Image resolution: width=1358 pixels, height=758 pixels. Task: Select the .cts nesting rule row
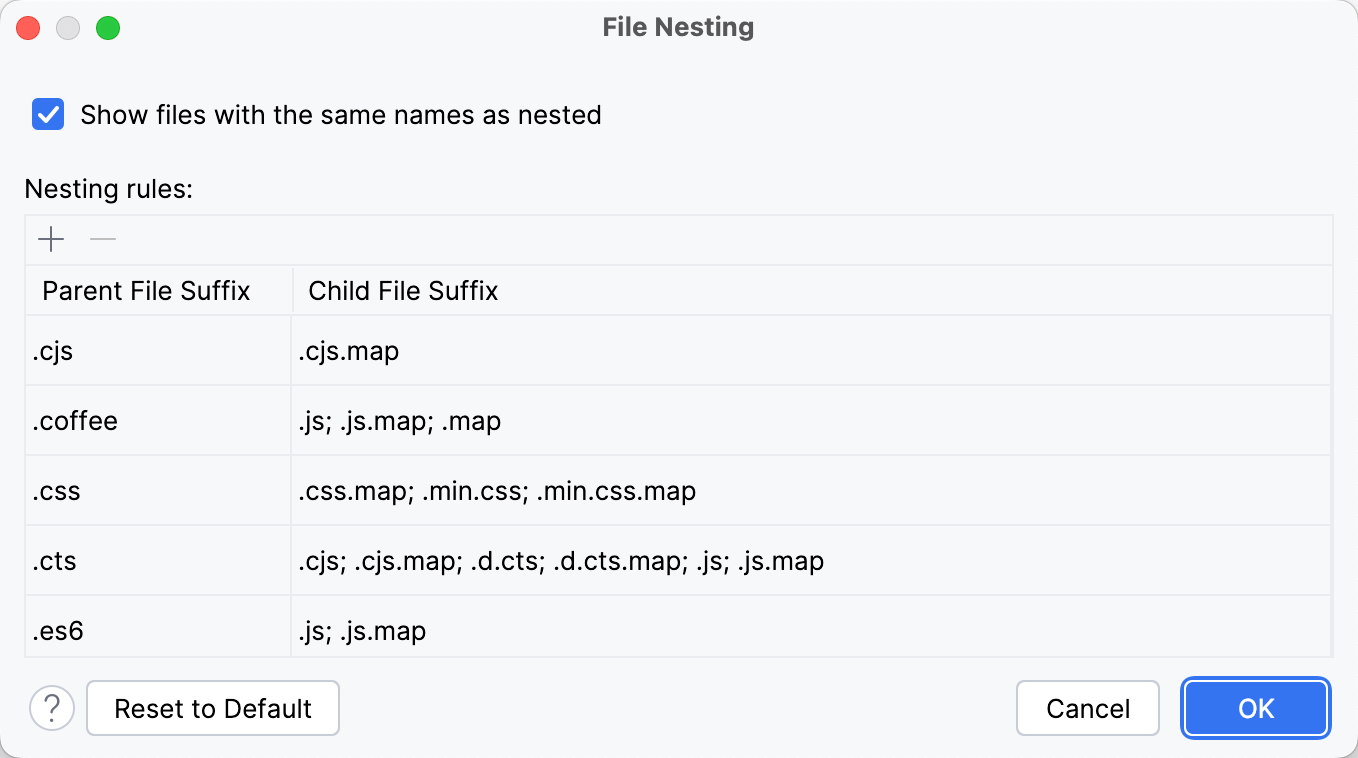(x=150, y=561)
